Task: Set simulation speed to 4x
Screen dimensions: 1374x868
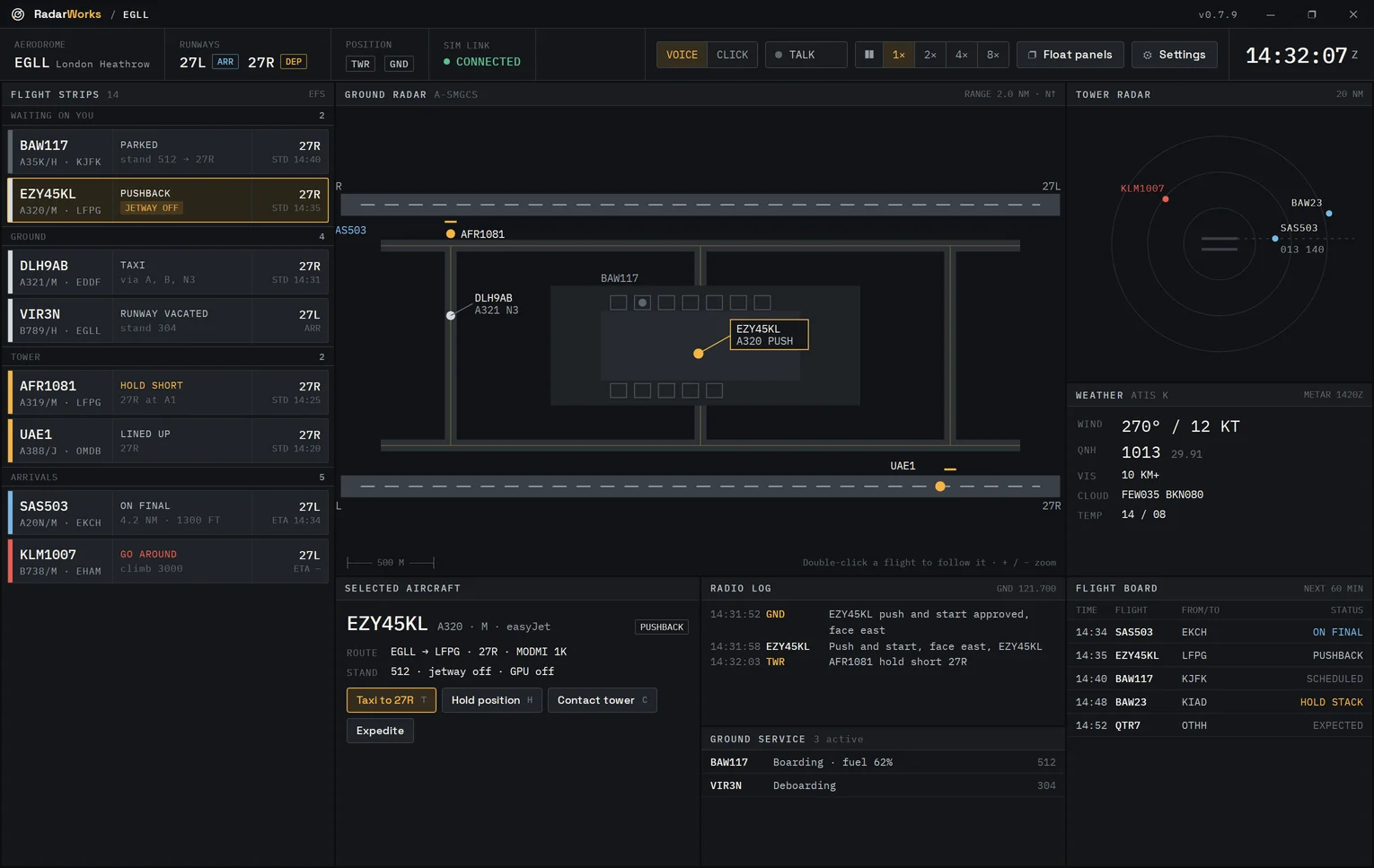Action: (962, 55)
